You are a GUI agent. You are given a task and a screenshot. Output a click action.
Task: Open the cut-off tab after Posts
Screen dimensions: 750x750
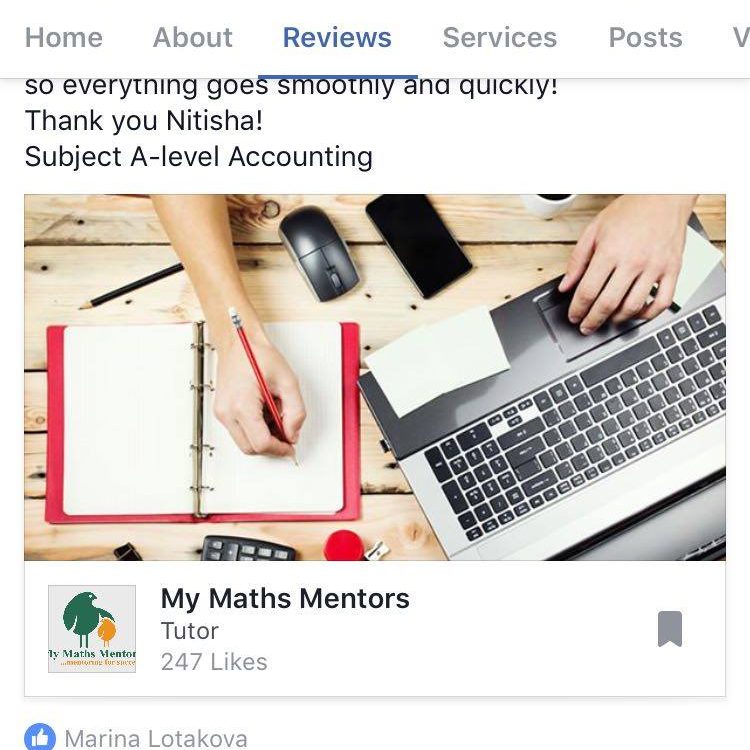click(x=741, y=37)
